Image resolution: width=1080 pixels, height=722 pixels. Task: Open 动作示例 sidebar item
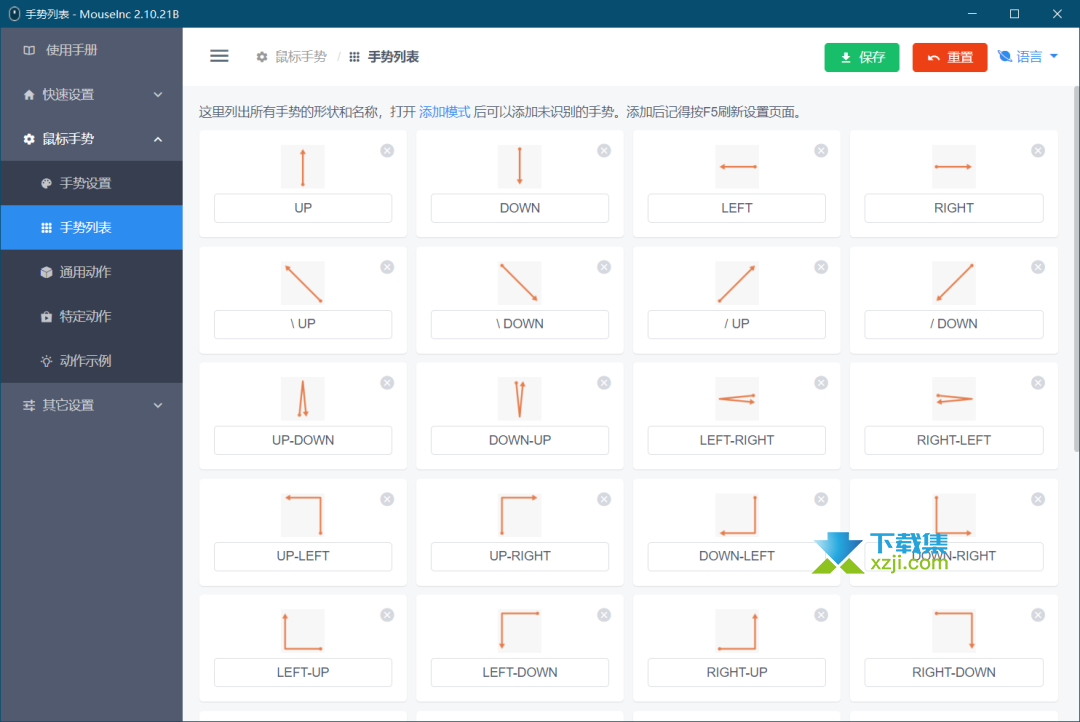(92, 361)
